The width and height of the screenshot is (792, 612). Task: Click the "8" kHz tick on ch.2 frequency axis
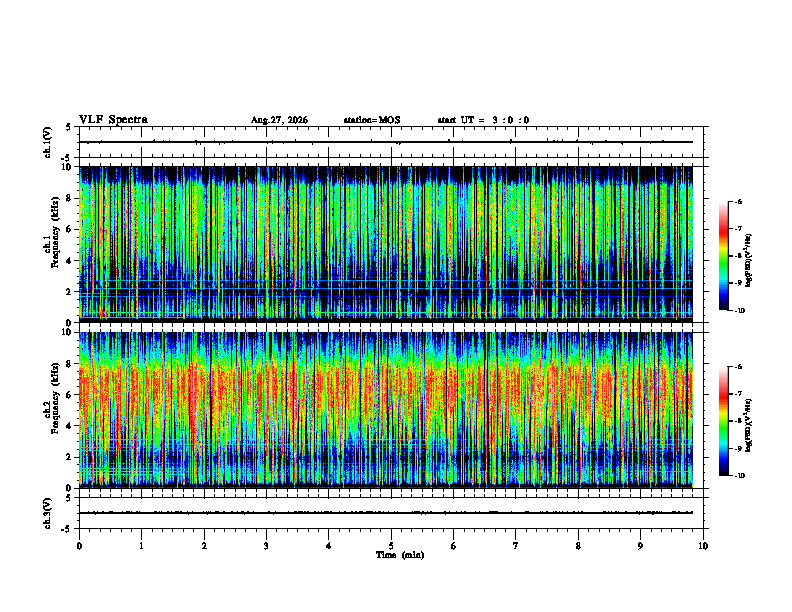tap(67, 364)
